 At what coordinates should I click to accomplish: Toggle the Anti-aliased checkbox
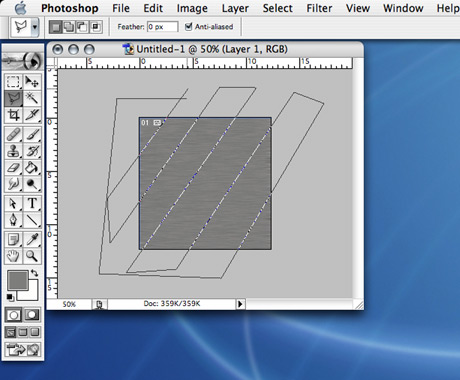tap(188, 27)
